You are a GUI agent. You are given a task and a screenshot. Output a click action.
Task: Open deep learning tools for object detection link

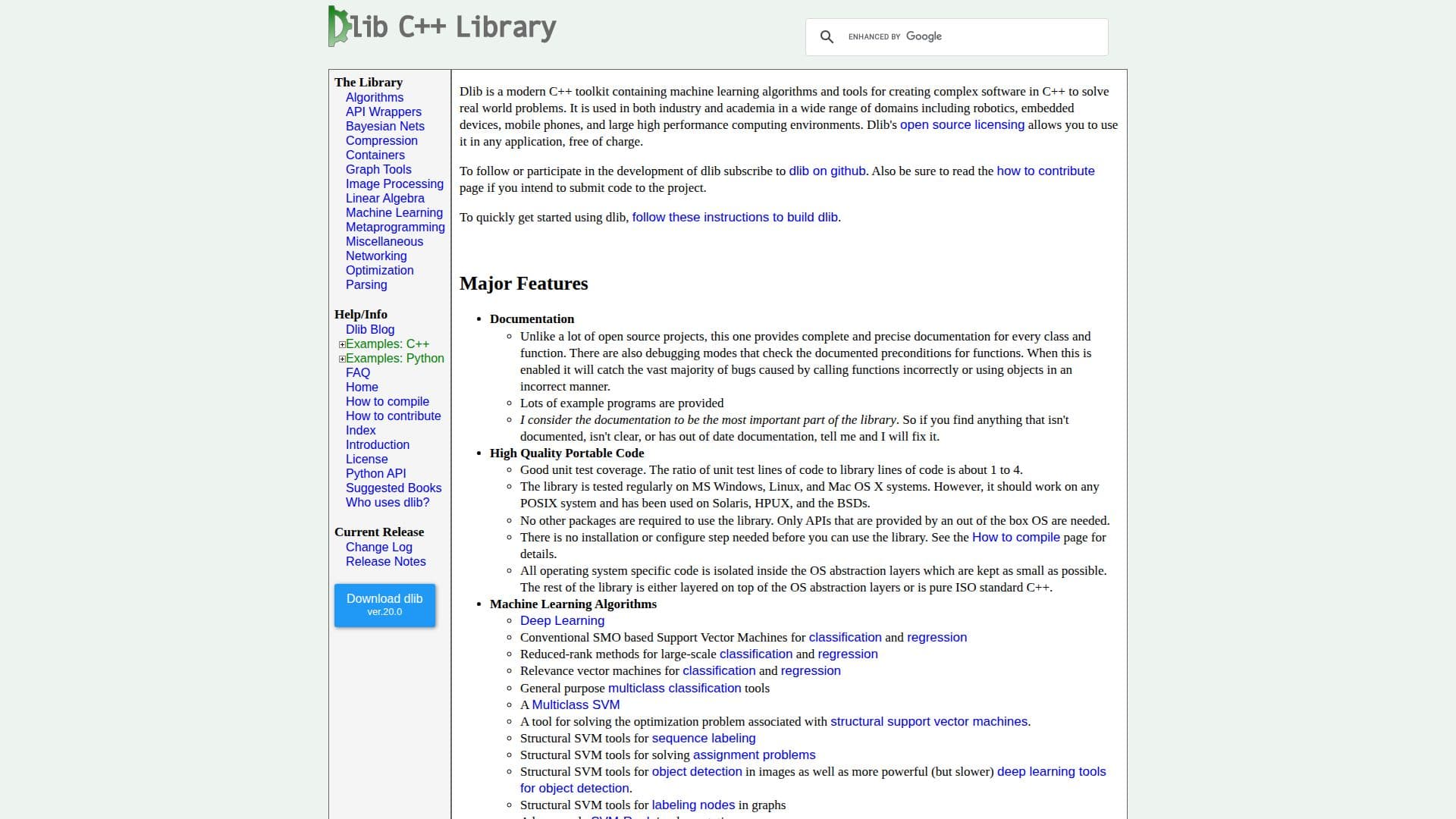tap(1051, 771)
